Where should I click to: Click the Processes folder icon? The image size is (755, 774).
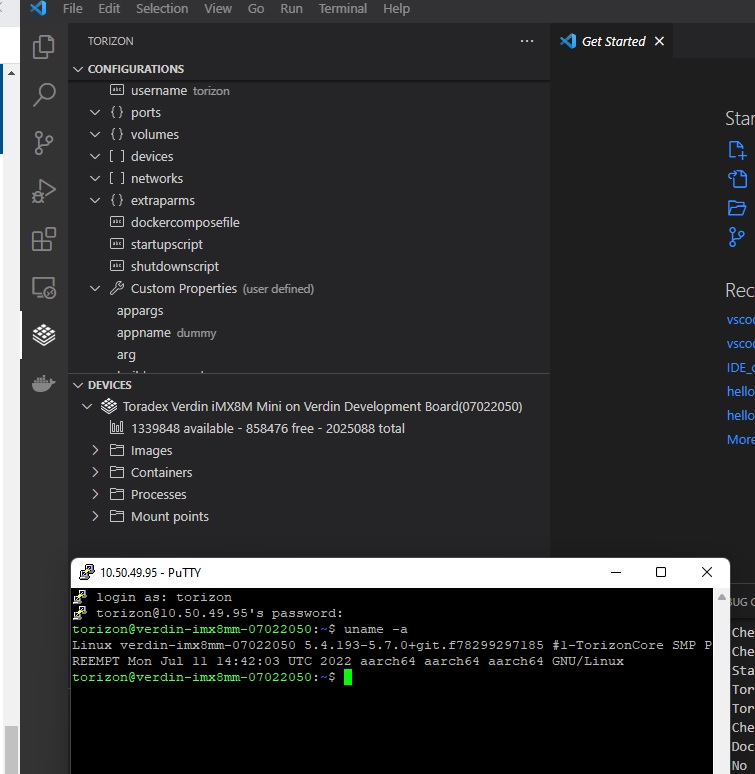click(x=116, y=494)
